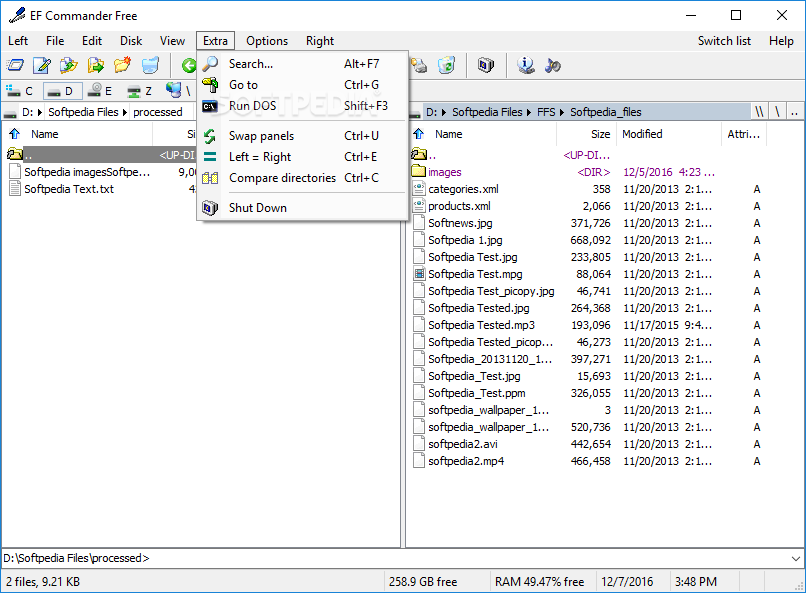Click the Shut Down toolbar icon
The height and width of the screenshot is (593, 806).
pos(486,65)
